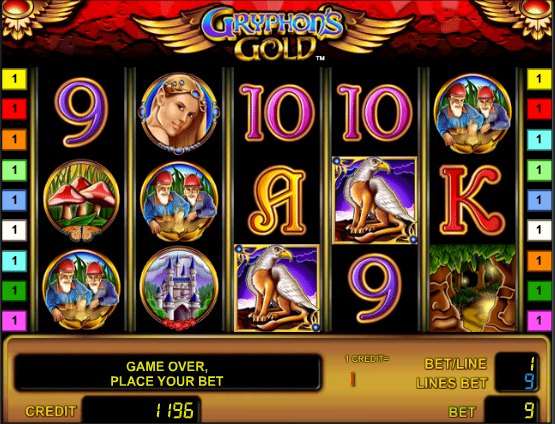Click the white payline marker on right
Screen dimensions: 555x424
point(539,230)
